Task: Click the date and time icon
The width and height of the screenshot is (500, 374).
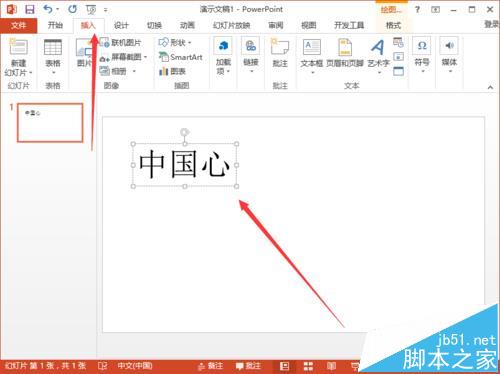Action: tap(398, 42)
